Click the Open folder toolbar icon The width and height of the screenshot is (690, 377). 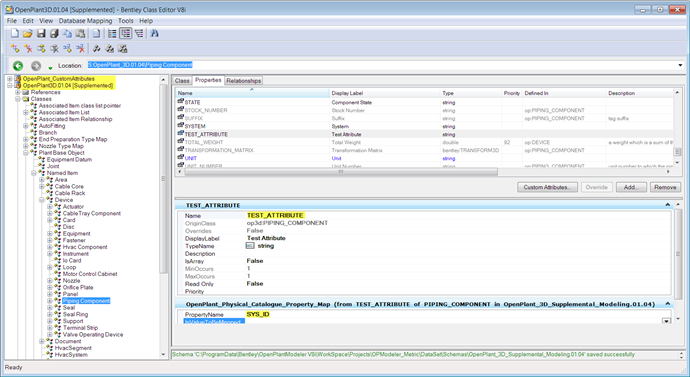pyautogui.click(x=28, y=33)
